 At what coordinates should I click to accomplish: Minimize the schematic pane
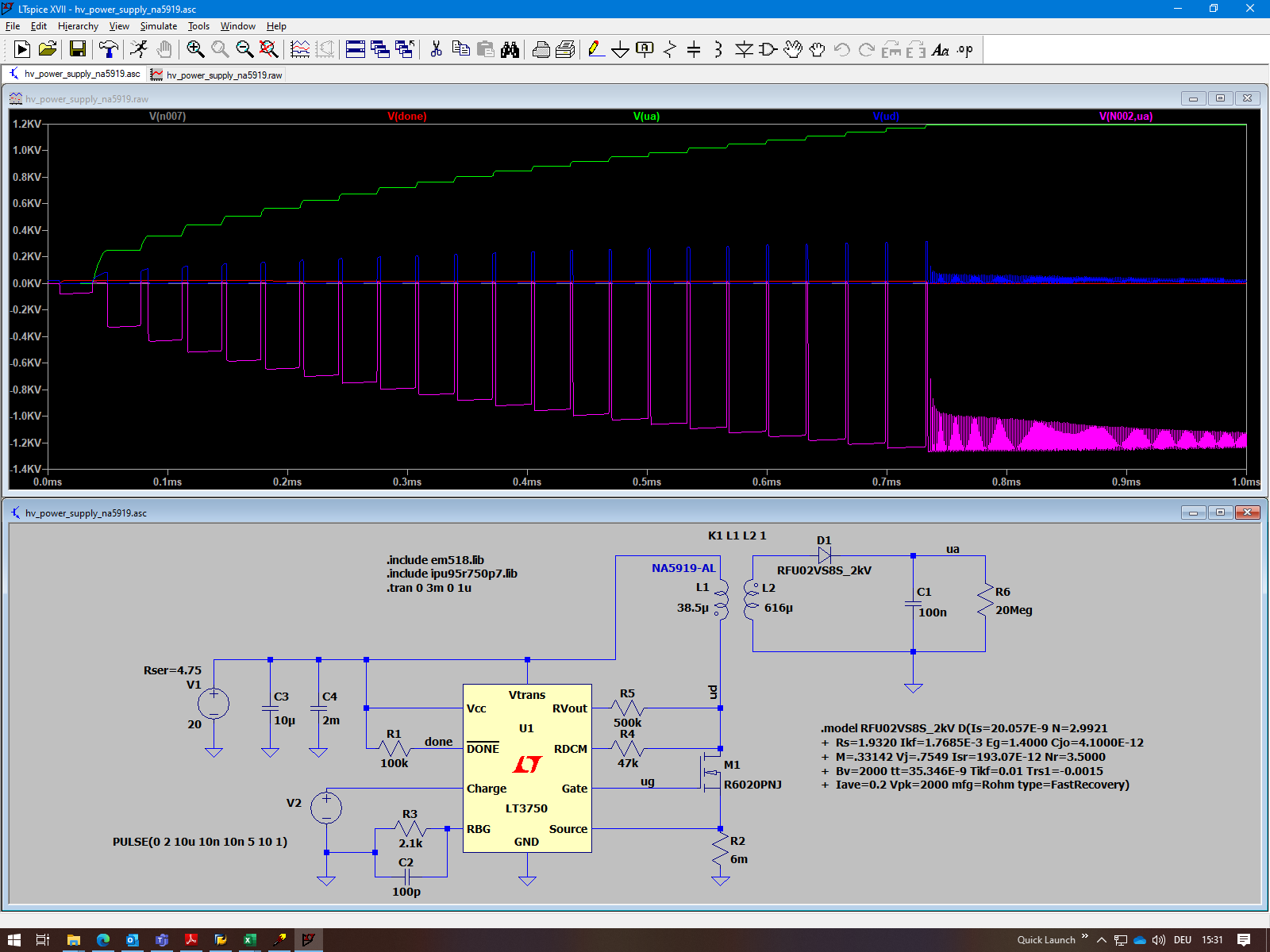(x=1193, y=512)
